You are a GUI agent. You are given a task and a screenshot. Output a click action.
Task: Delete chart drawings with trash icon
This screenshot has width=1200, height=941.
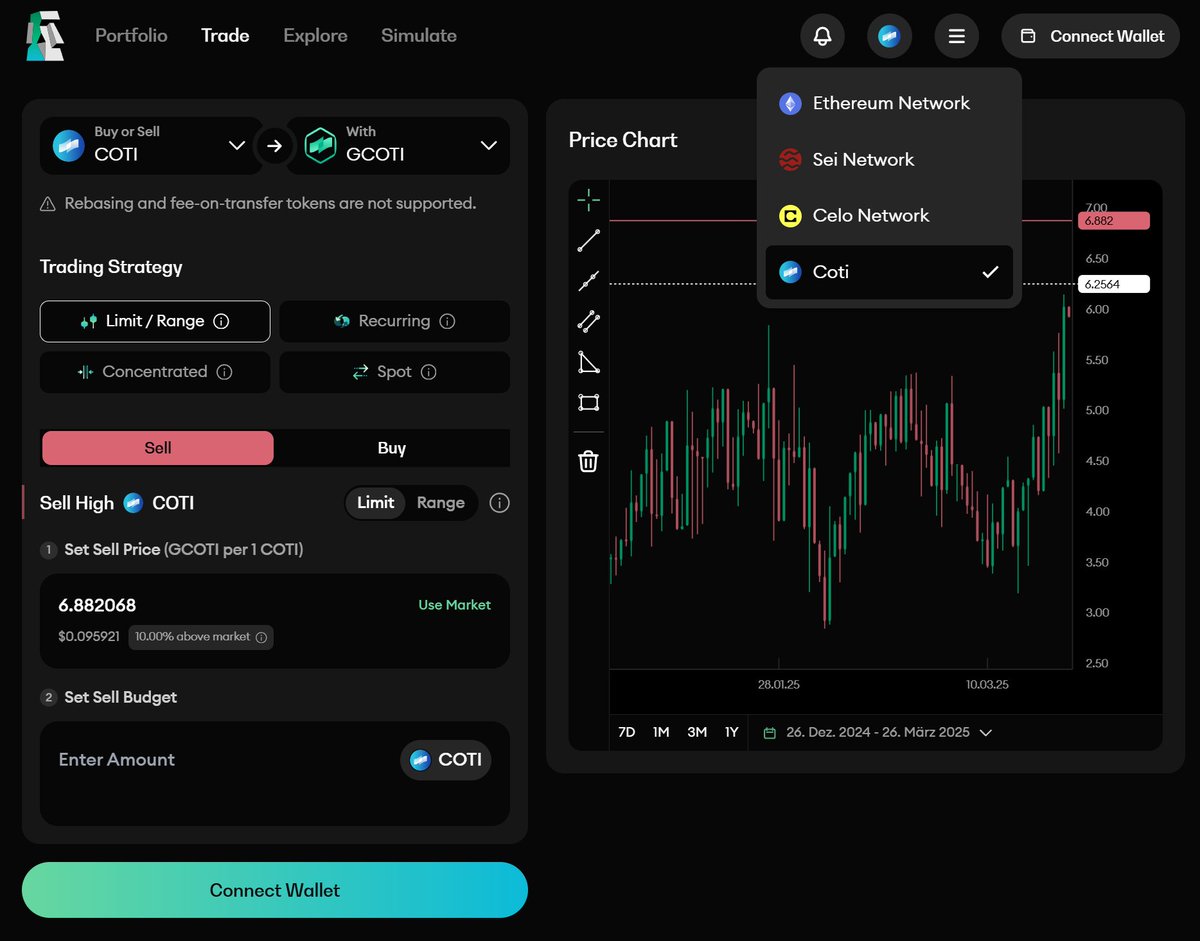coord(589,461)
